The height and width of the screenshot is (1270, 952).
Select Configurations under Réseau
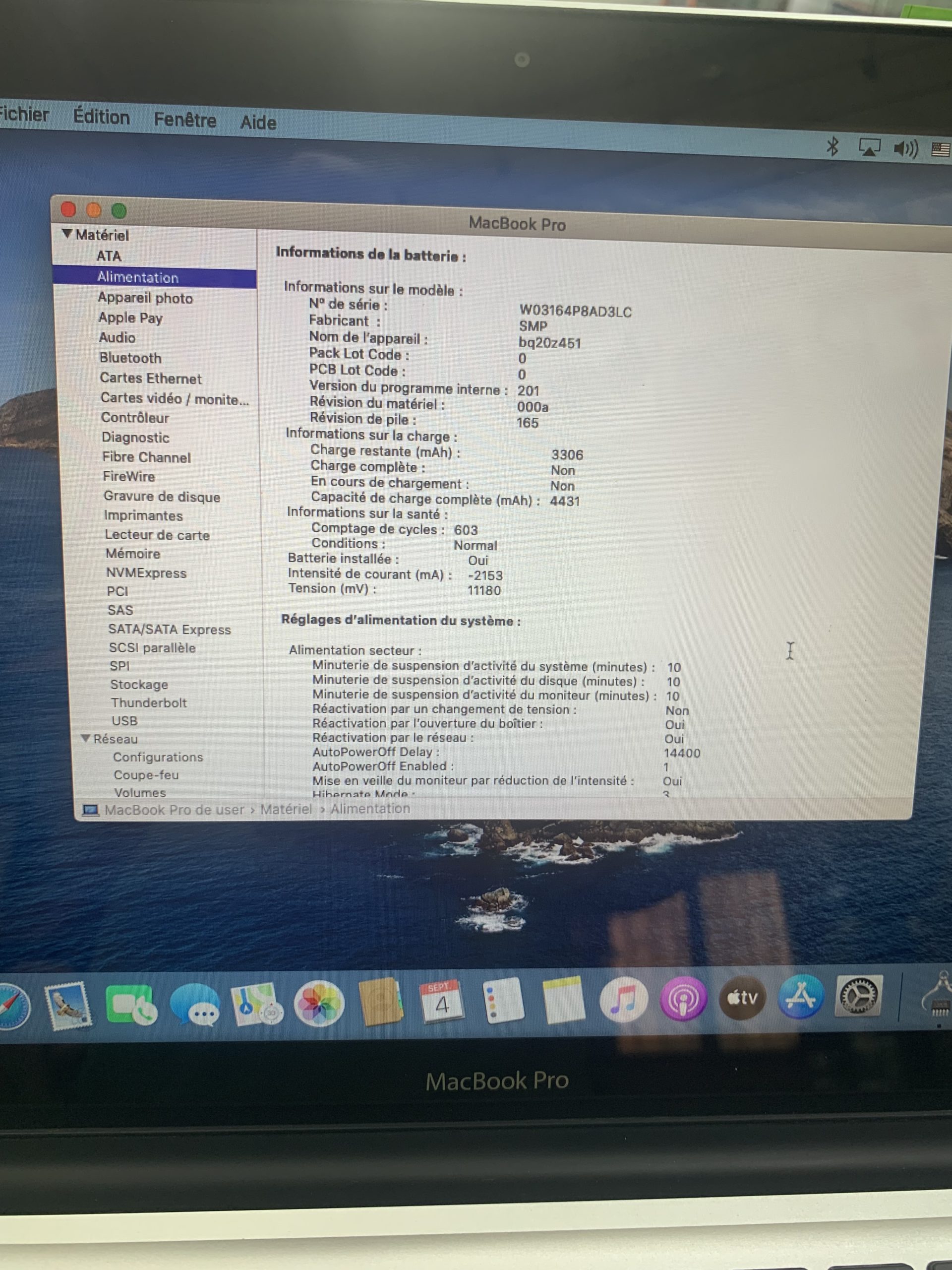pyautogui.click(x=158, y=757)
